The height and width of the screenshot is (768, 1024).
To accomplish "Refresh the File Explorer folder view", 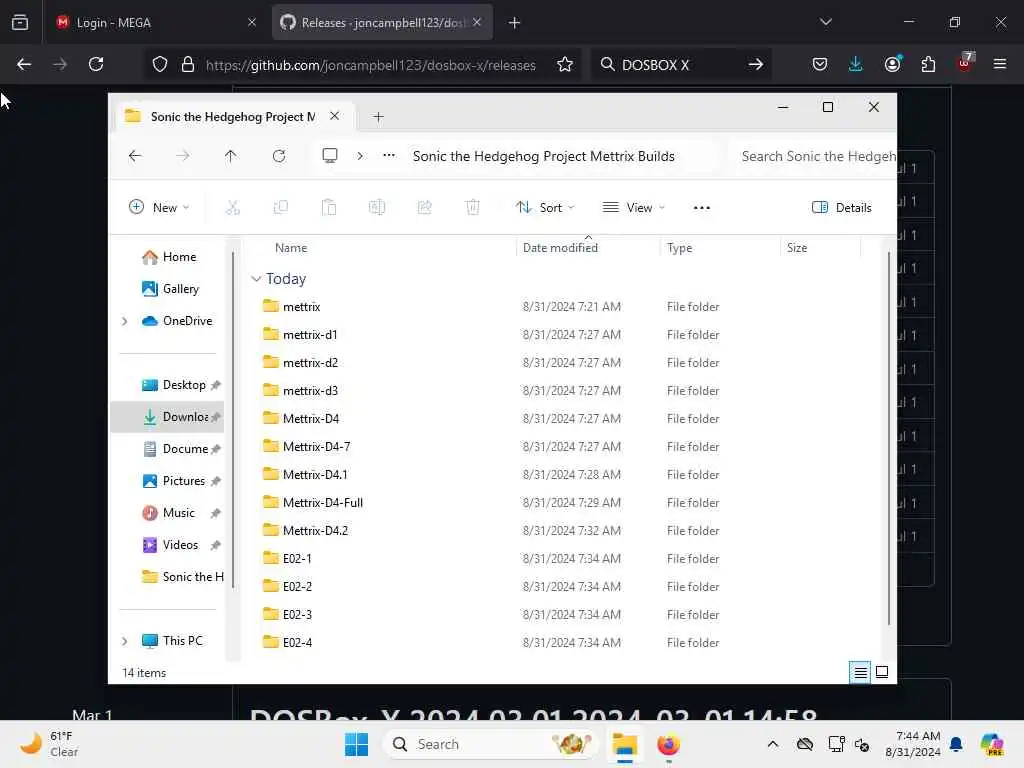I will pyautogui.click(x=279, y=156).
